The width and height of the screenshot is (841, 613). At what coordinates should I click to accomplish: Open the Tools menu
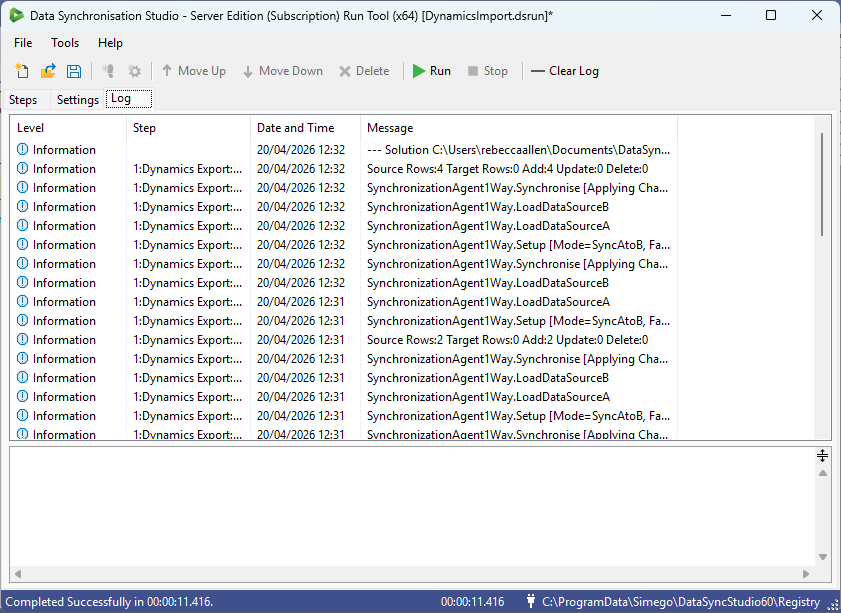point(64,43)
